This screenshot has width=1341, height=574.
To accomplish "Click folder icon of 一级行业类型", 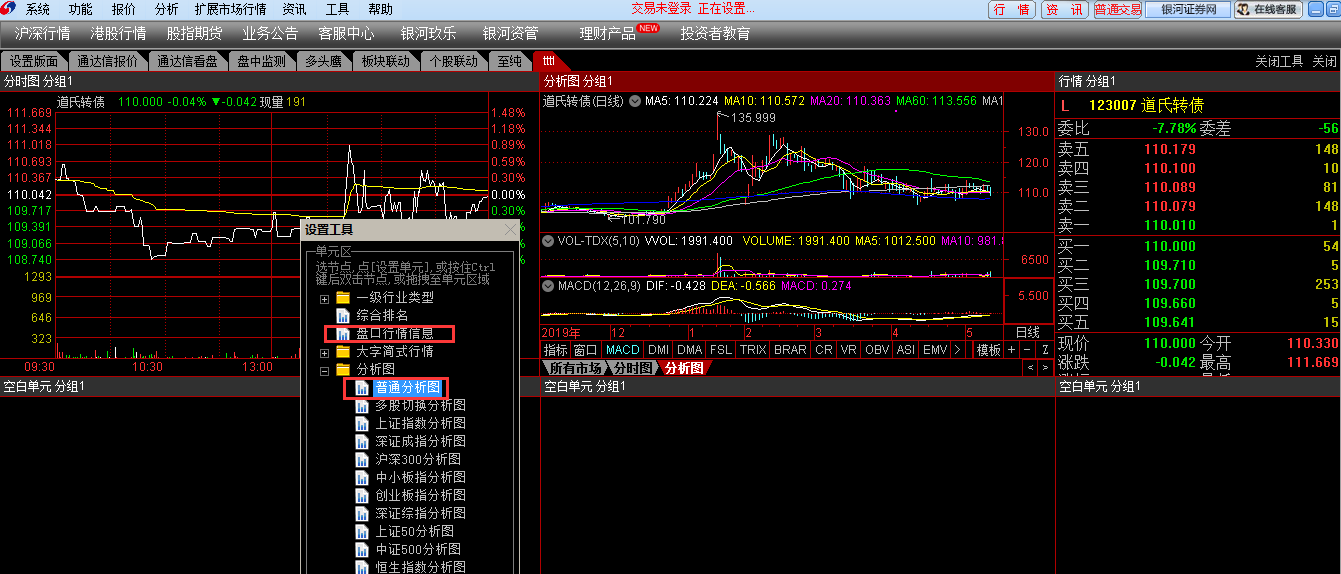I will coord(343,298).
